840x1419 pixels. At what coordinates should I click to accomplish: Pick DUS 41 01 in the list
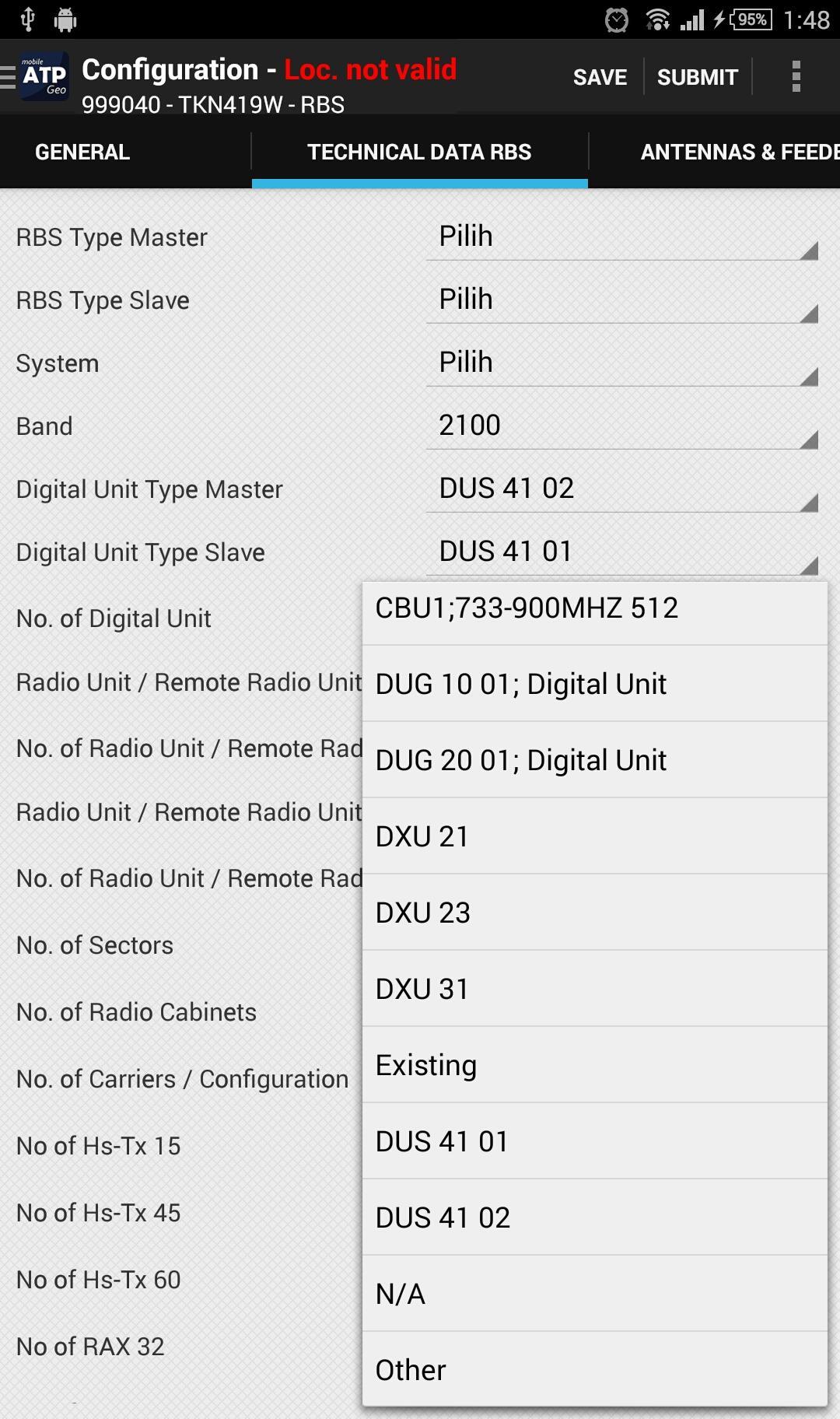595,1141
